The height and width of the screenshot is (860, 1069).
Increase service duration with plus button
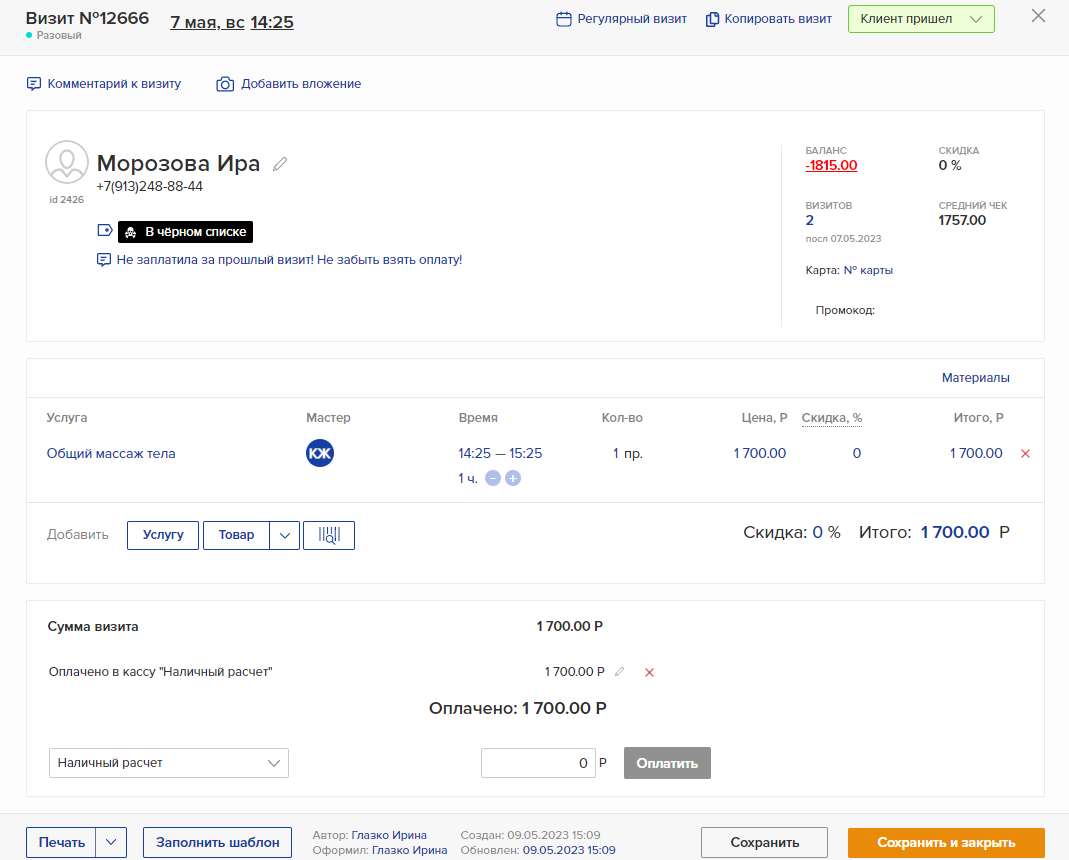point(513,479)
